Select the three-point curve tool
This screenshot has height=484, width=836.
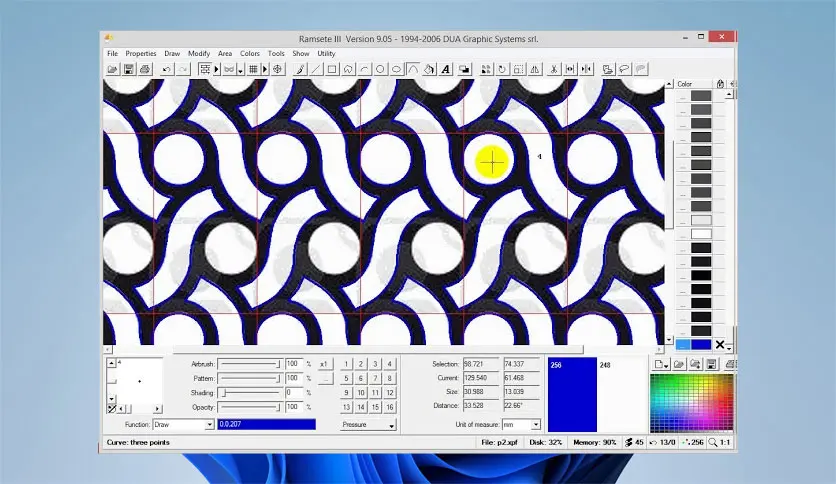tap(413, 69)
